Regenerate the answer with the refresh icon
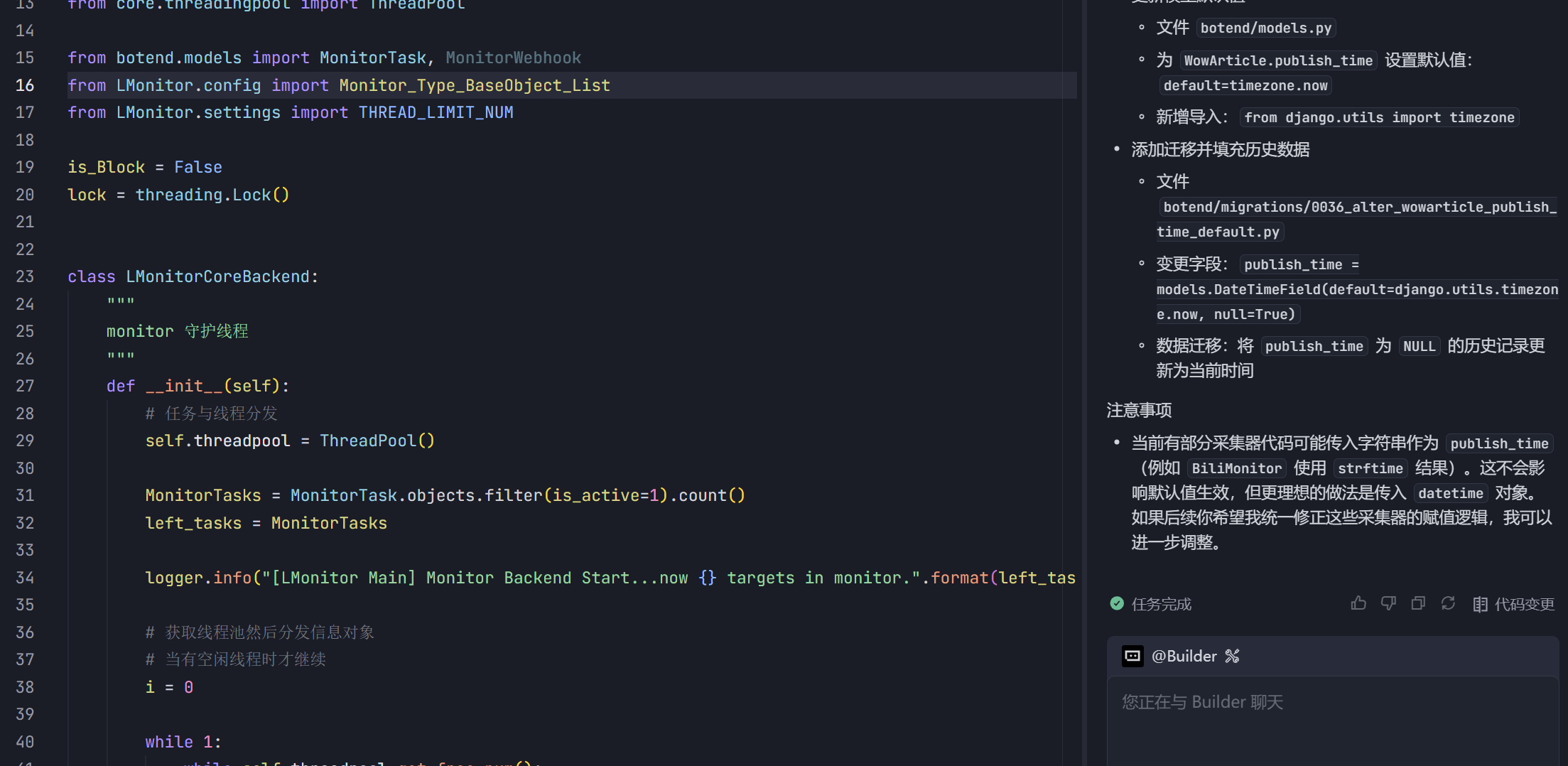Viewport: 1568px width, 766px height. click(x=1448, y=603)
